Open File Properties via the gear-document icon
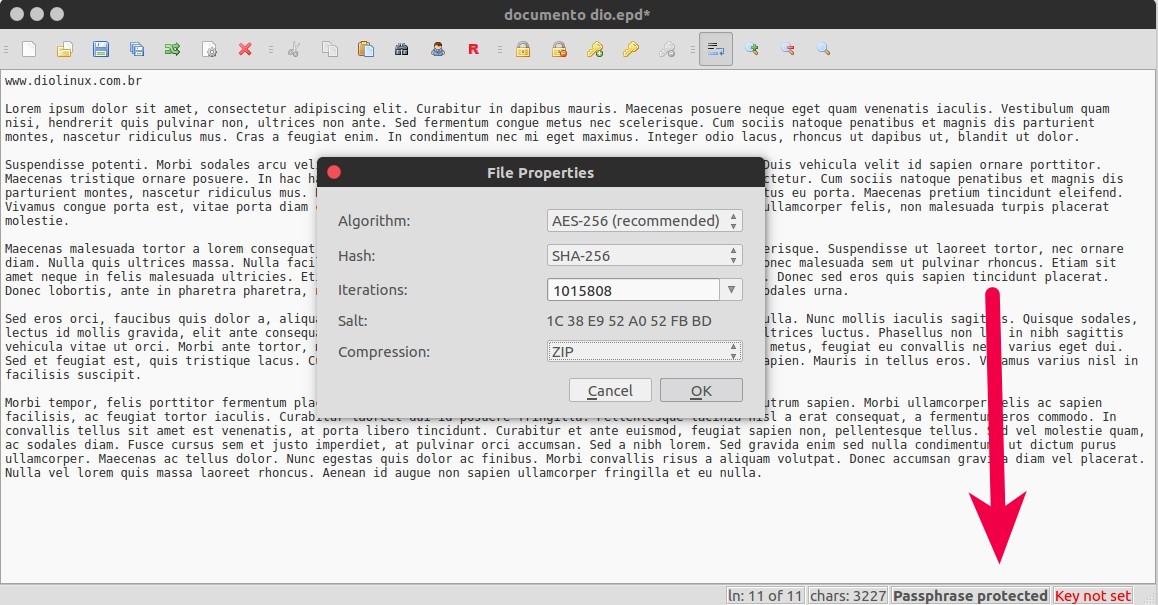The width and height of the screenshot is (1158, 605). click(x=209, y=48)
